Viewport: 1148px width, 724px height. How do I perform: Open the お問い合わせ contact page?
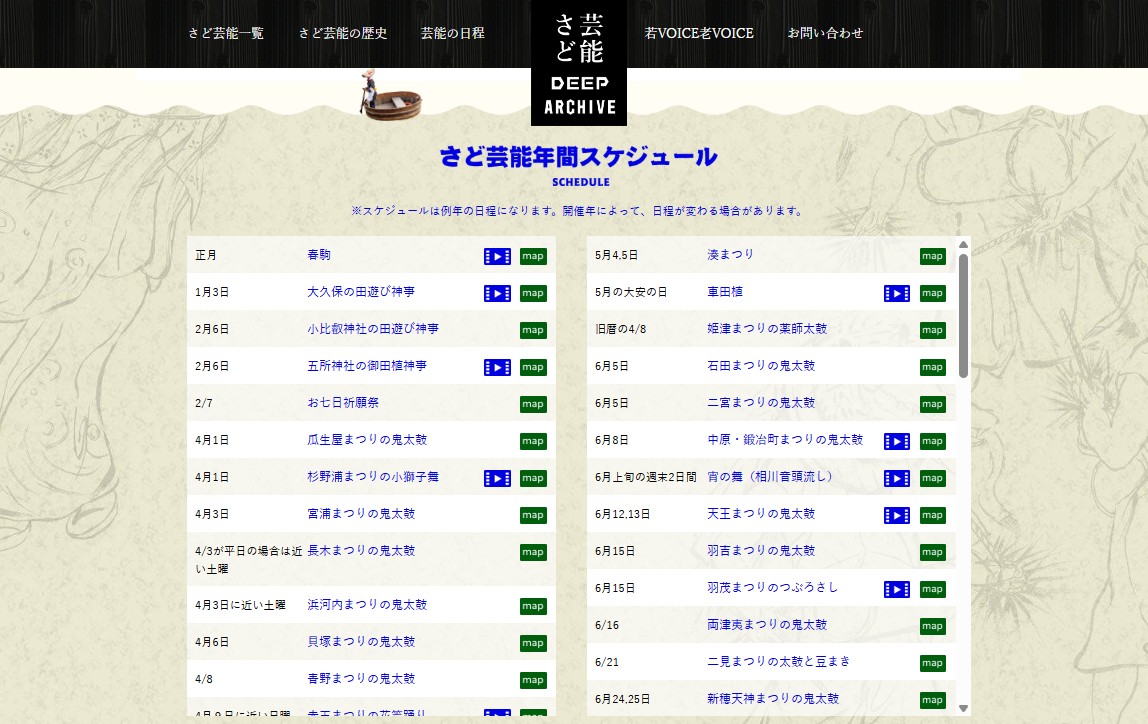coord(825,33)
